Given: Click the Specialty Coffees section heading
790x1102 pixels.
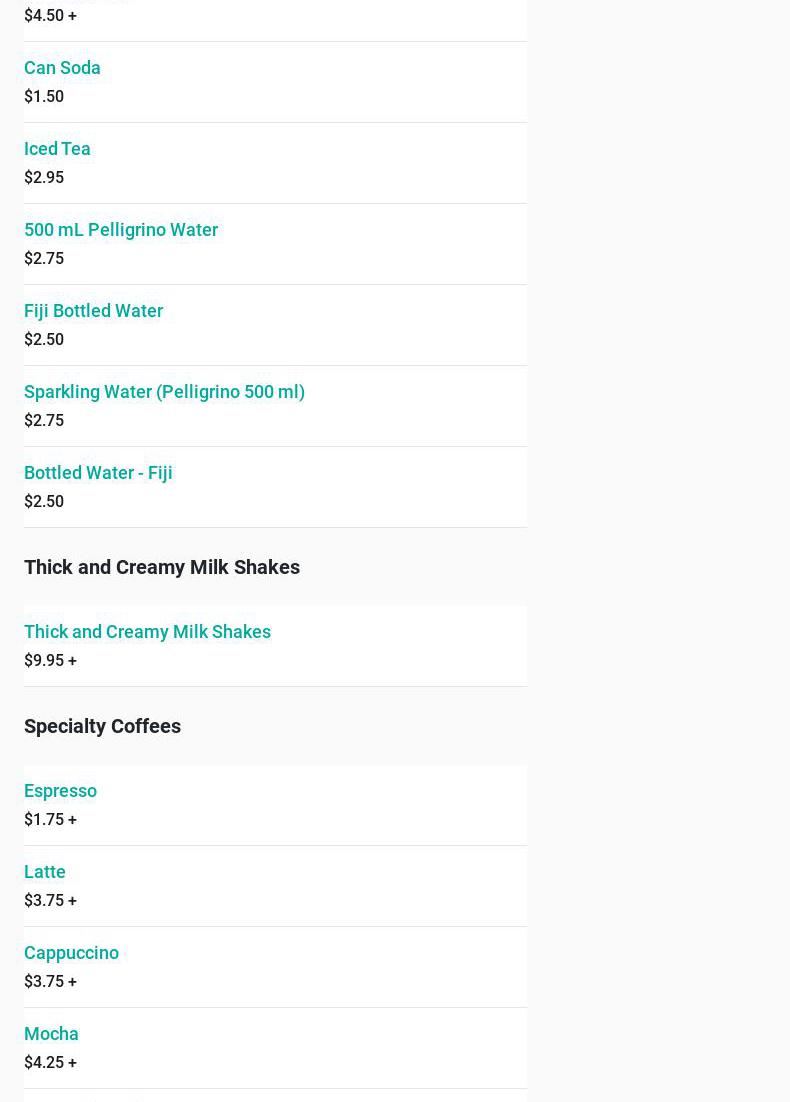Looking at the screenshot, I should [x=103, y=726].
